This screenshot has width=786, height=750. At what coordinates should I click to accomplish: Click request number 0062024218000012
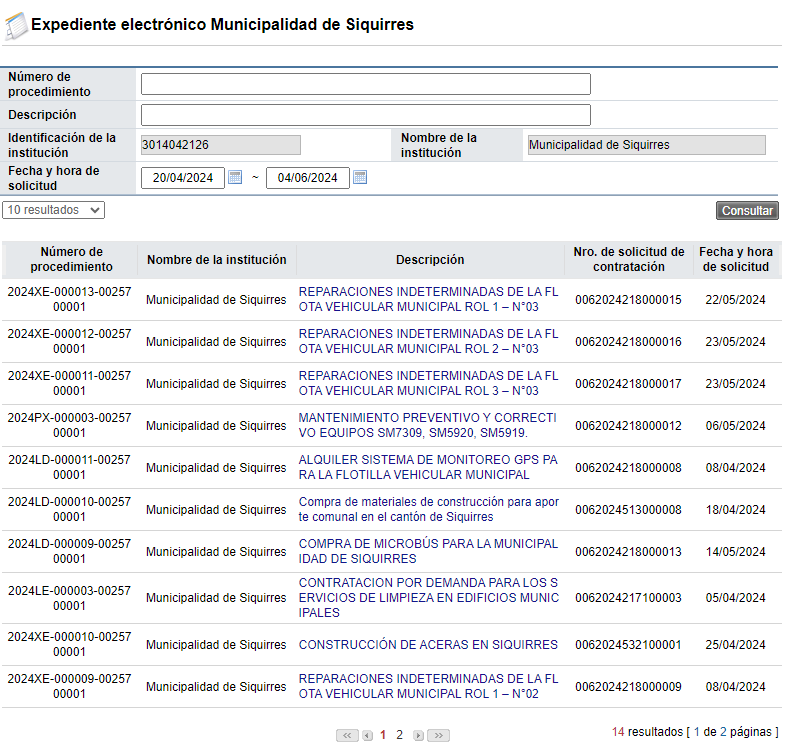point(628,426)
